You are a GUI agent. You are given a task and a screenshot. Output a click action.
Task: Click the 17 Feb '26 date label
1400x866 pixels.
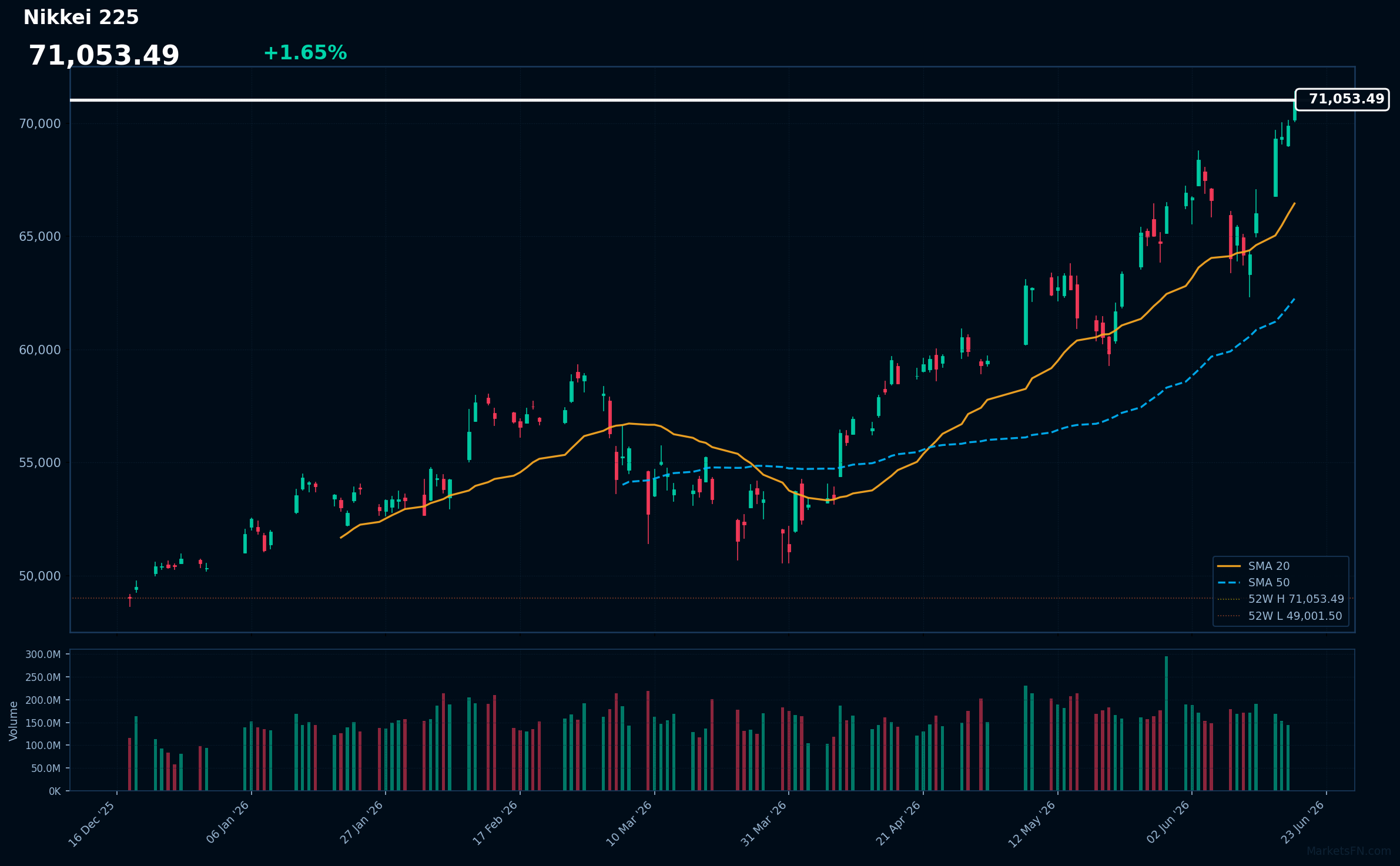point(495,823)
